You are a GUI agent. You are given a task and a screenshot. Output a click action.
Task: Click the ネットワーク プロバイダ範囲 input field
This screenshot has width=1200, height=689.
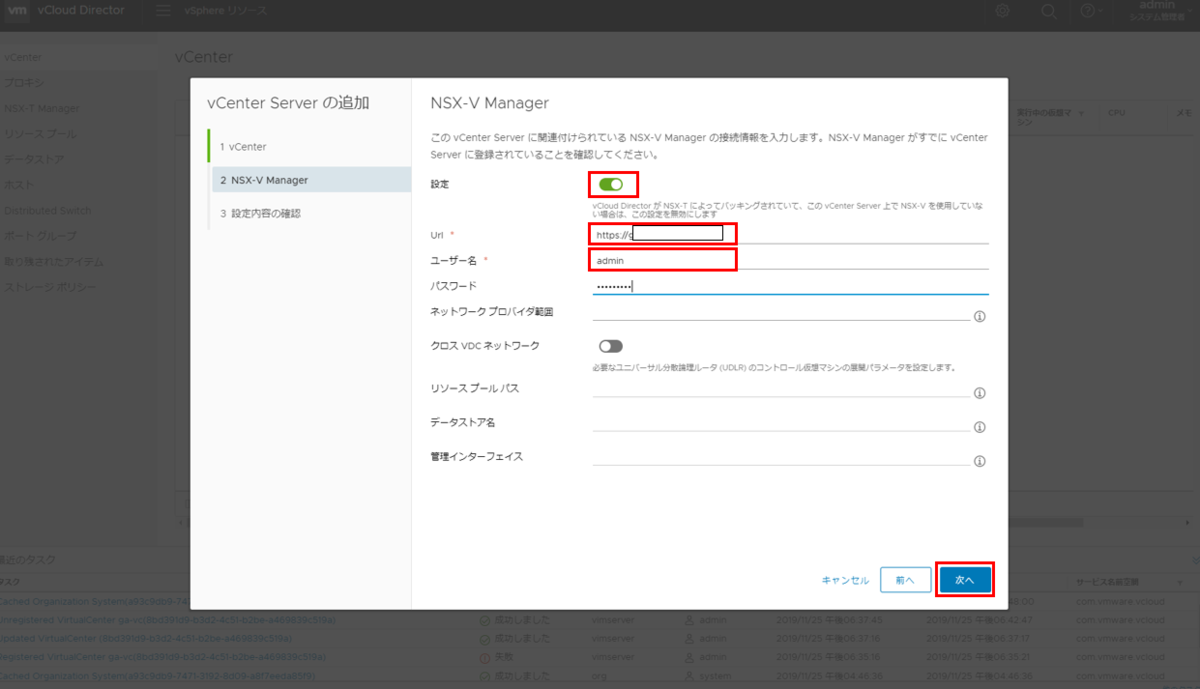[780, 312]
